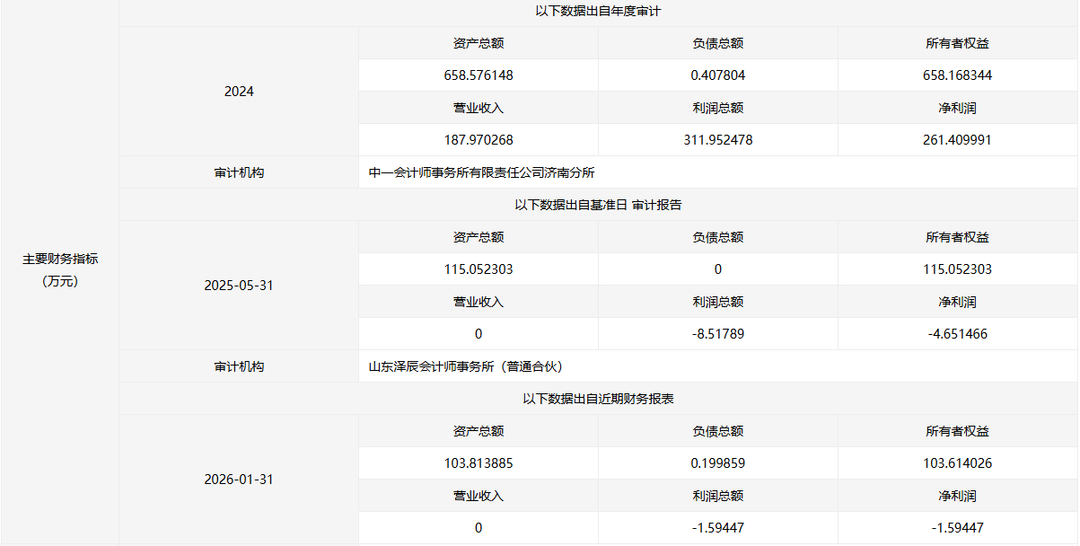Click the auditor name 中一会计师事务所有限责任公司济南分所
This screenshot has width=1080, height=546.
point(482,173)
